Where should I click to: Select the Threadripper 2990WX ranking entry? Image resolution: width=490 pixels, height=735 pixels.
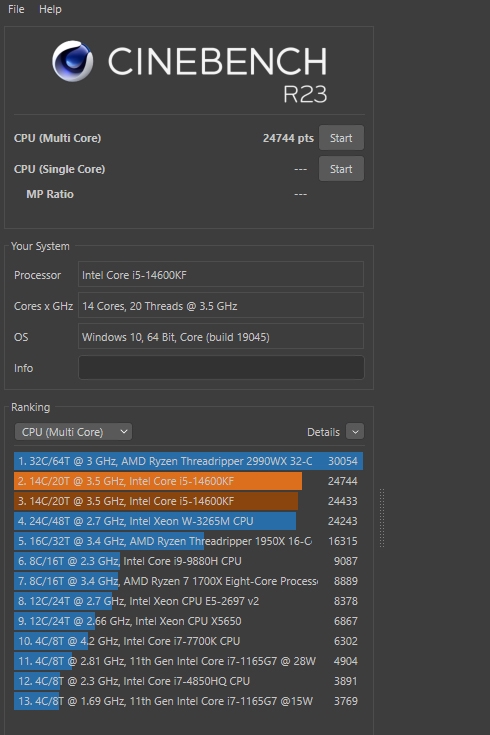tap(188, 461)
